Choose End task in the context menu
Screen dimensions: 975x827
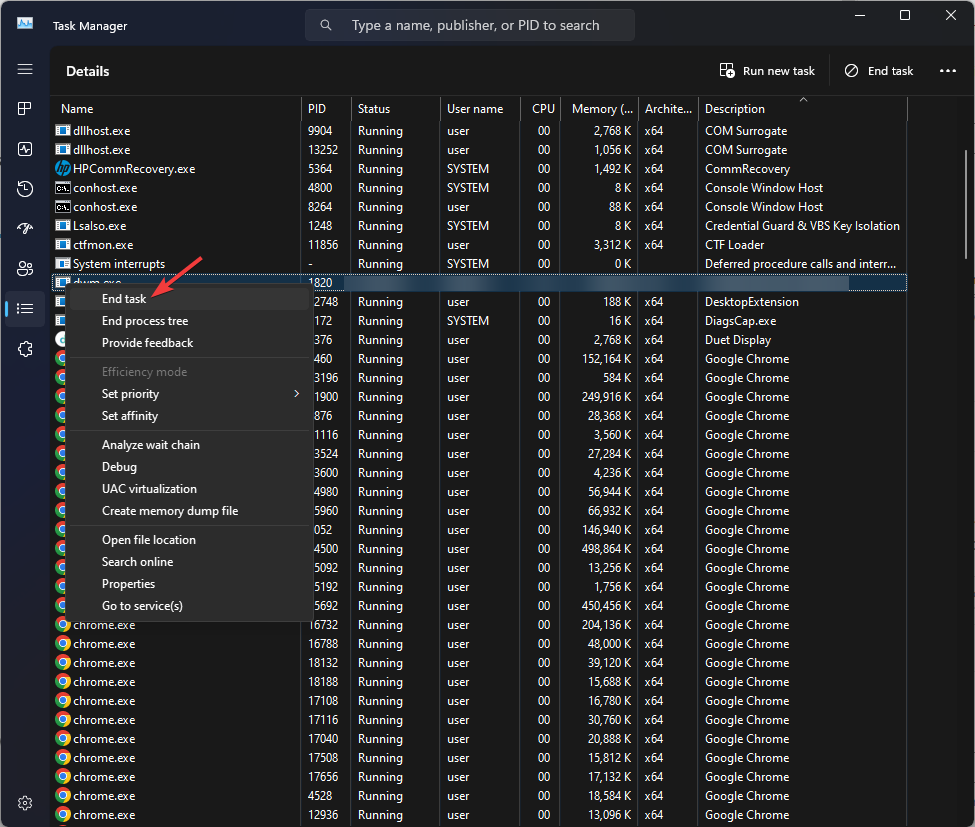pos(188,299)
